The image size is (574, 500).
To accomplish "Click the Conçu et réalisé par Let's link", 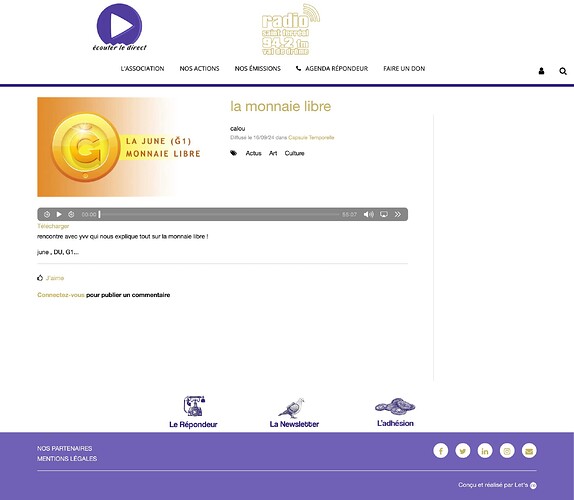I will click(x=497, y=485).
